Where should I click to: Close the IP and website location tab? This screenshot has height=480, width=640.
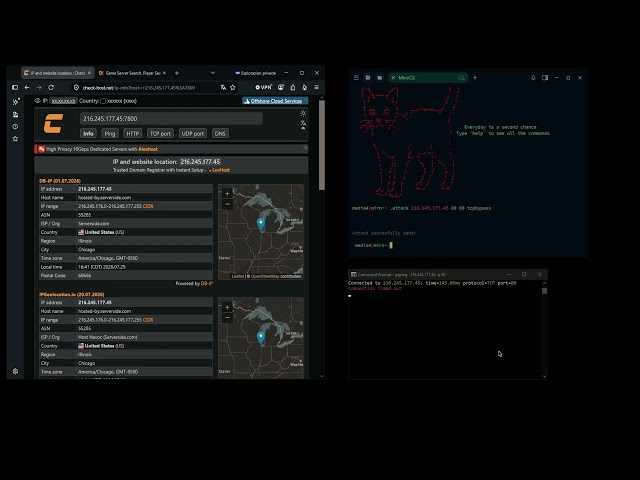coord(89,73)
